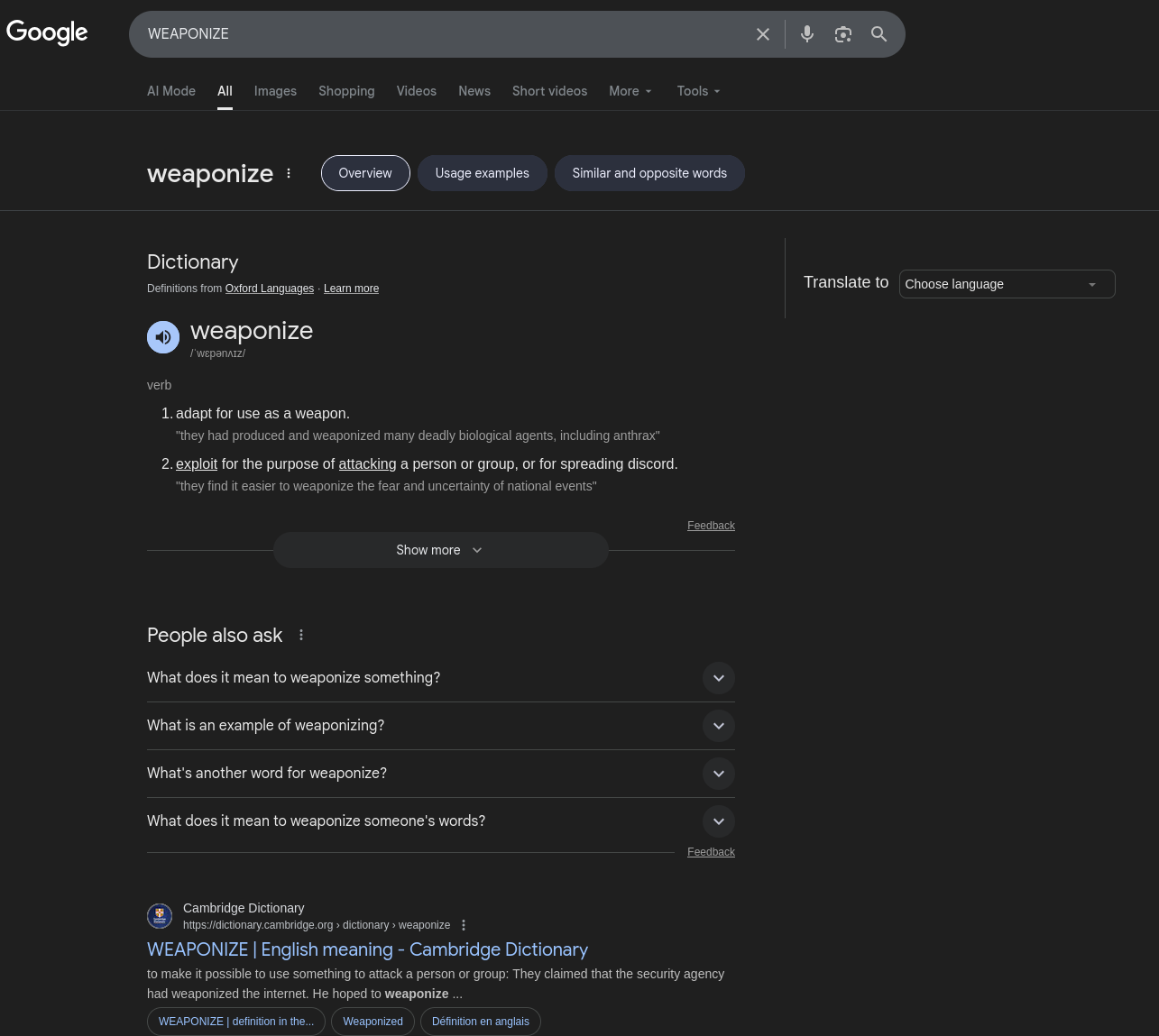Open the Images tab
The width and height of the screenshot is (1159, 1036).
click(275, 91)
